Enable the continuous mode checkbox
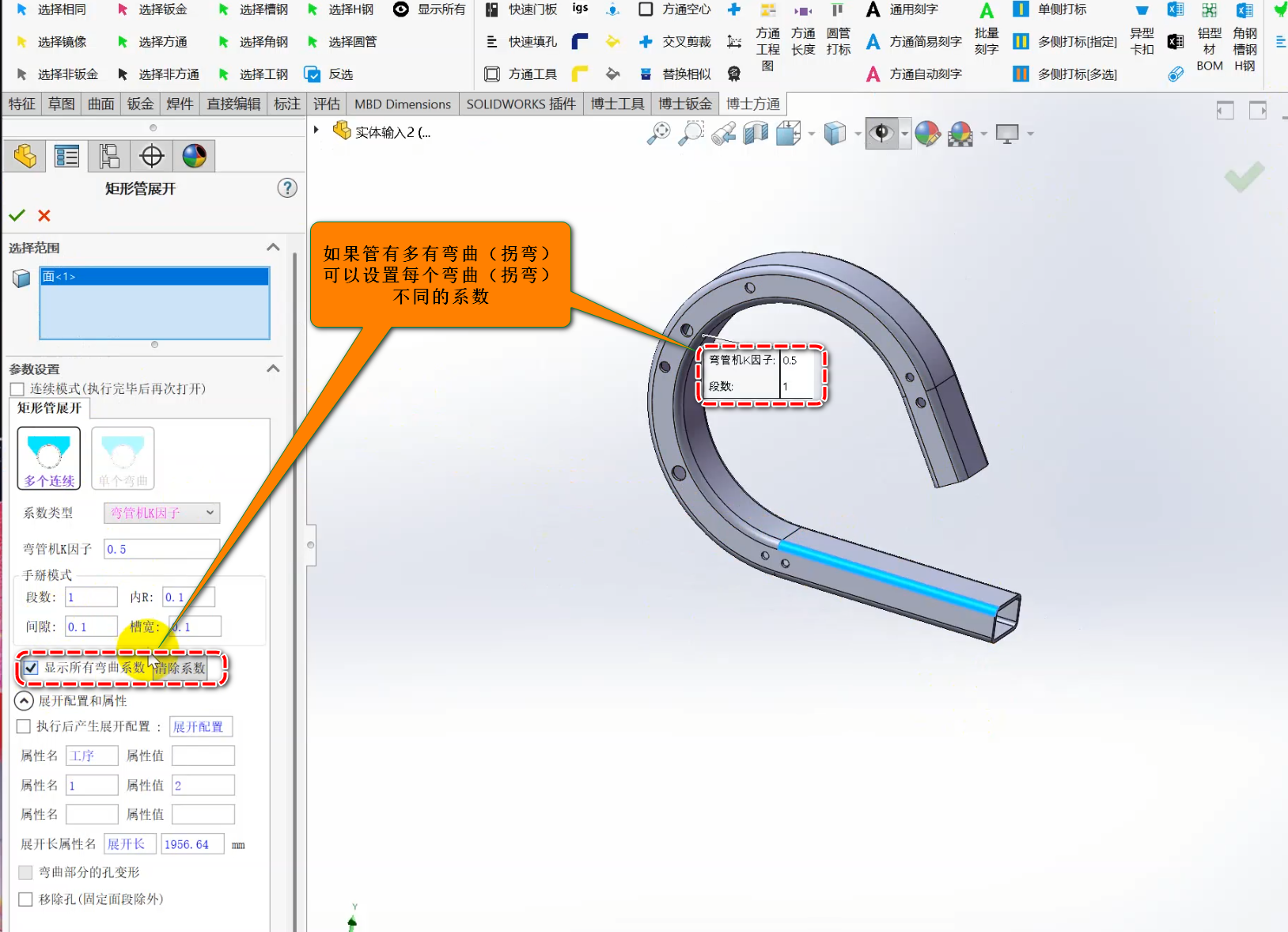1288x932 pixels. click(17, 389)
